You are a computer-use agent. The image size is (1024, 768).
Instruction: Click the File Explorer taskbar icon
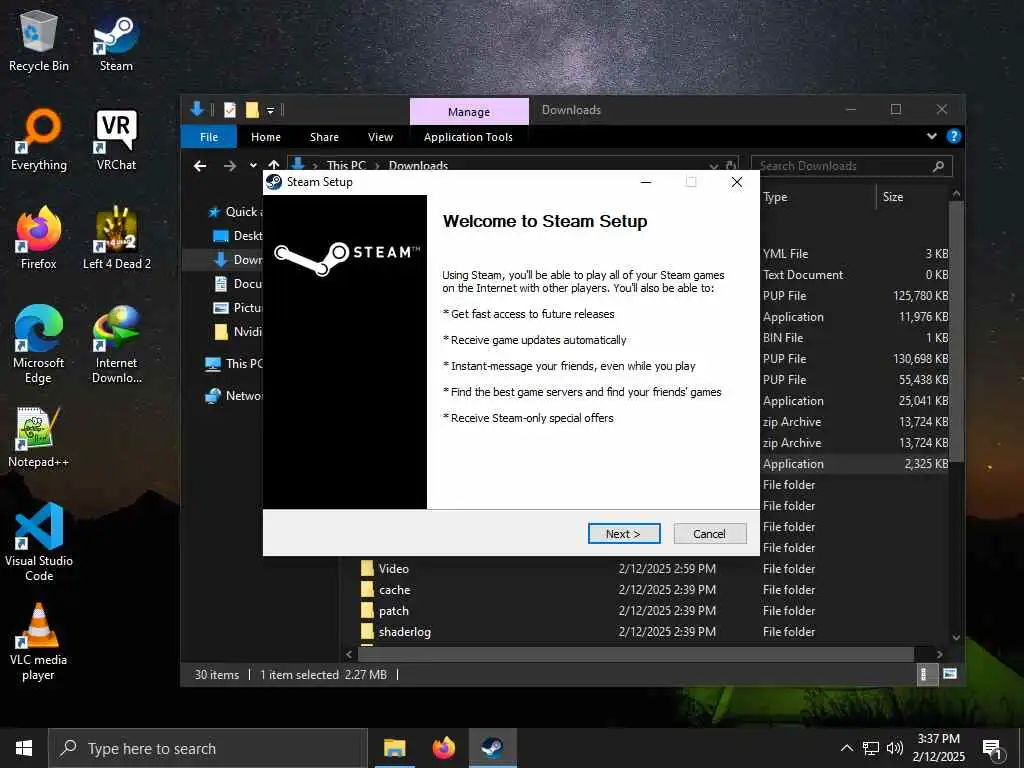394,748
